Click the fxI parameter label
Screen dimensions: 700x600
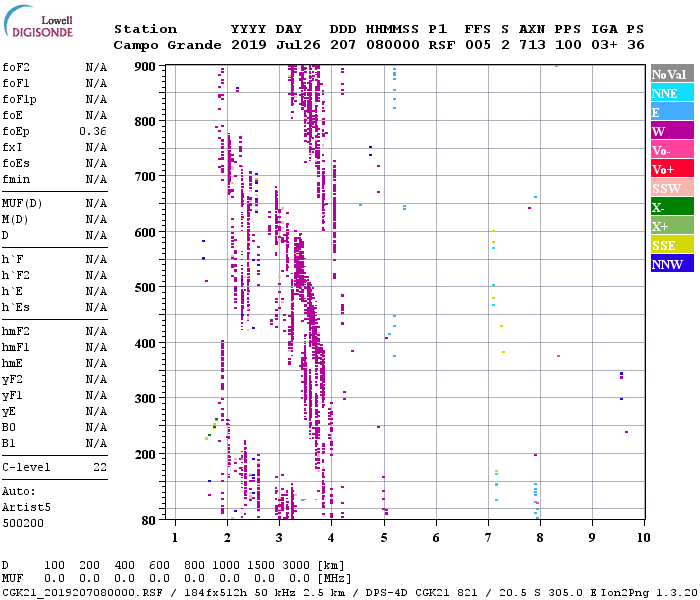point(12,147)
